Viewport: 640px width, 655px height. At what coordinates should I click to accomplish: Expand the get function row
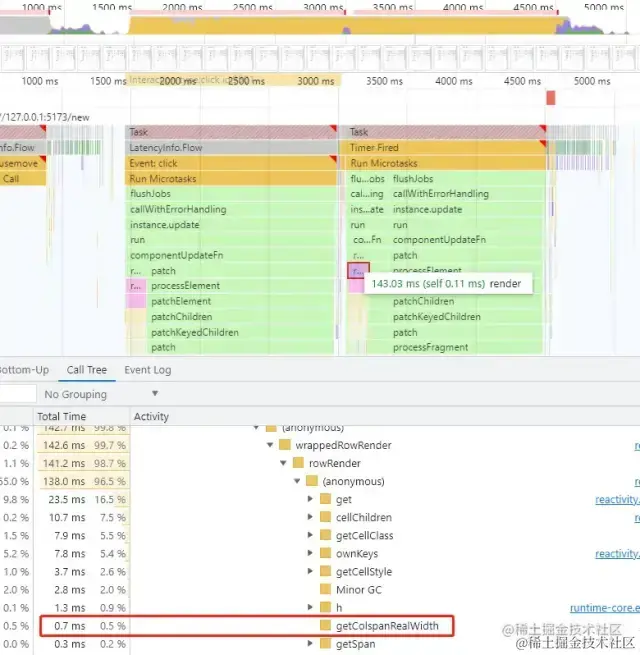310,499
